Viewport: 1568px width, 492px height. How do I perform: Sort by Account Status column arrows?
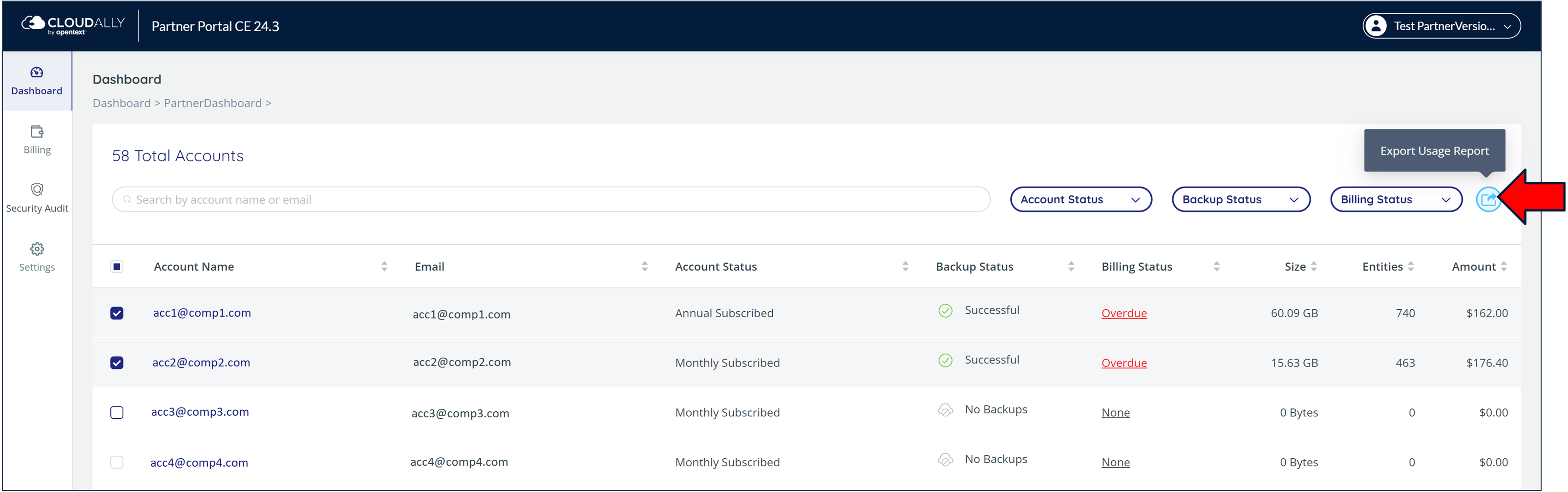coord(905,267)
